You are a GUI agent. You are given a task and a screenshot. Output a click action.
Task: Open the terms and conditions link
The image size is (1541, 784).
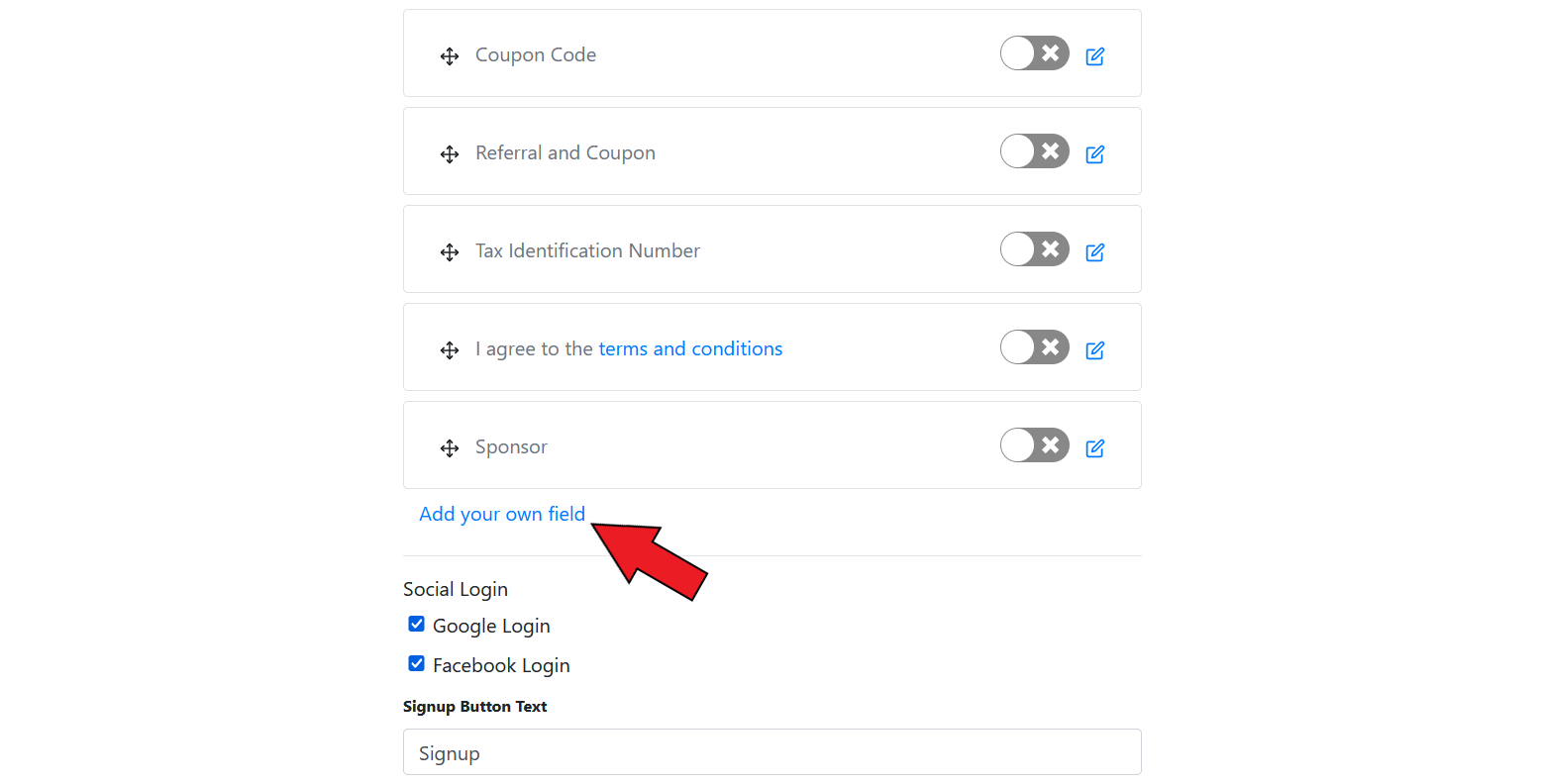690,348
